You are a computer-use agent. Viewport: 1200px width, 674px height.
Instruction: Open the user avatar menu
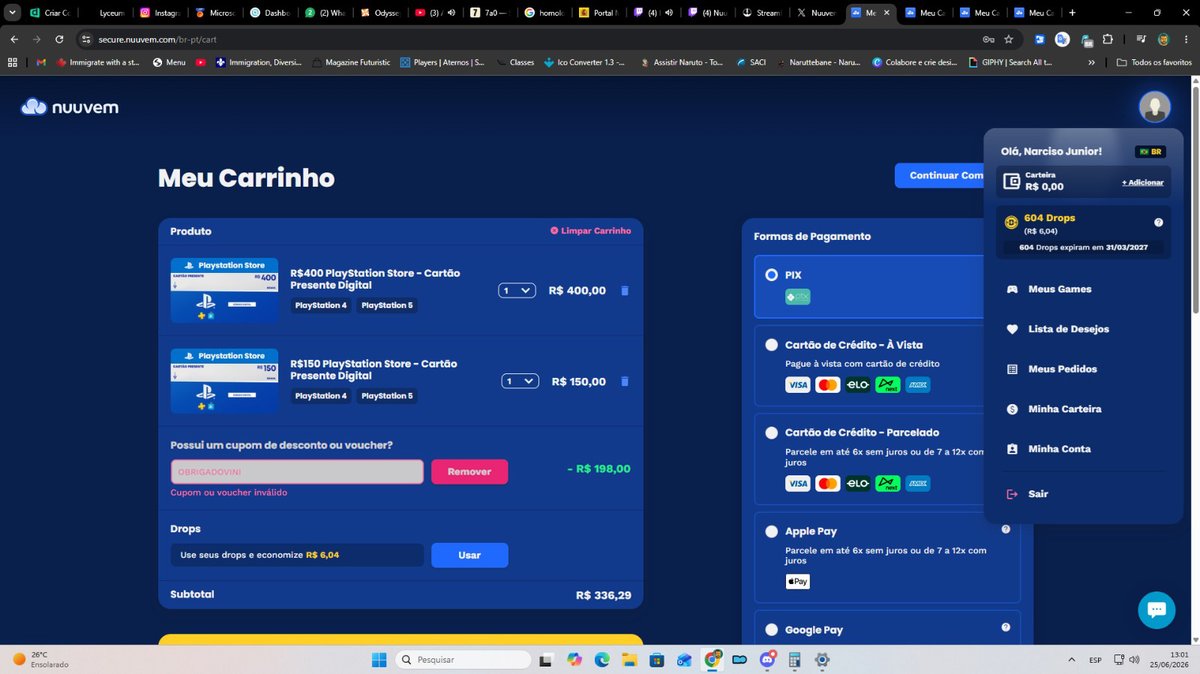(x=1155, y=106)
